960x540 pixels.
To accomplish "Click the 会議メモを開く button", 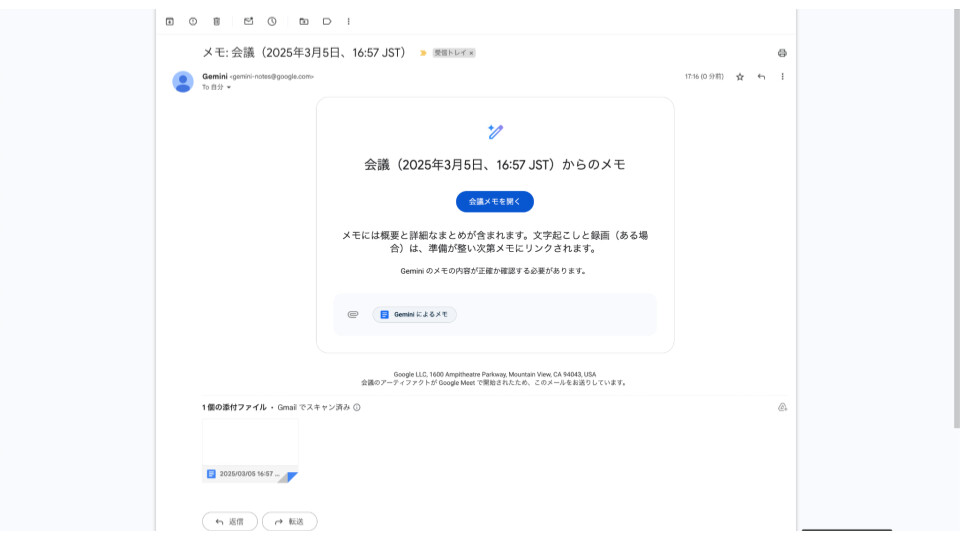I will tap(495, 201).
